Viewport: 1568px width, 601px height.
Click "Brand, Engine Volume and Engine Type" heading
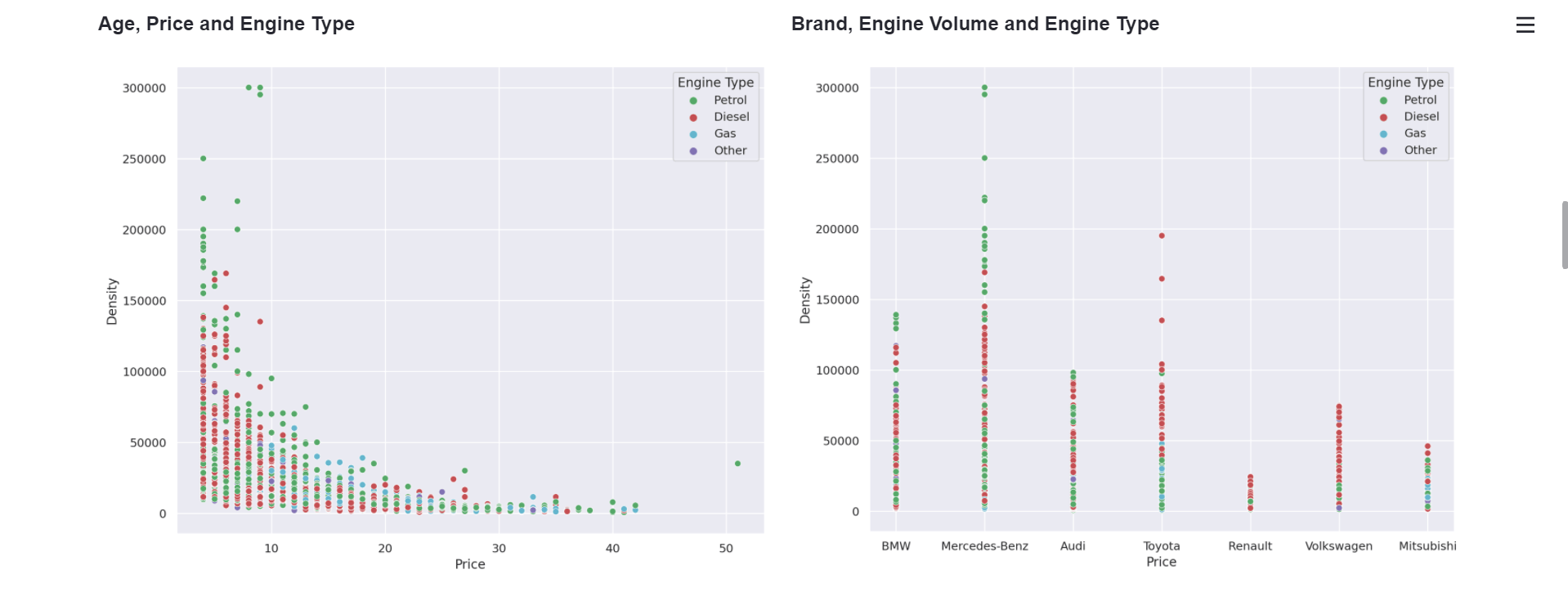[x=974, y=24]
